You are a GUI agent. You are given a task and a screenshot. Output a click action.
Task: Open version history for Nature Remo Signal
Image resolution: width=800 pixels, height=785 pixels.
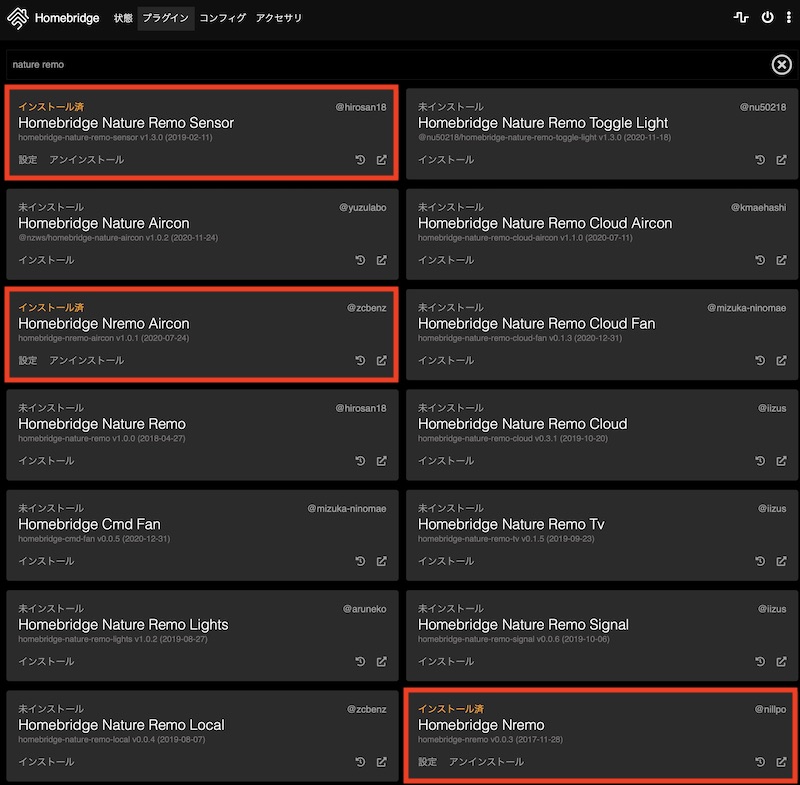tap(760, 662)
